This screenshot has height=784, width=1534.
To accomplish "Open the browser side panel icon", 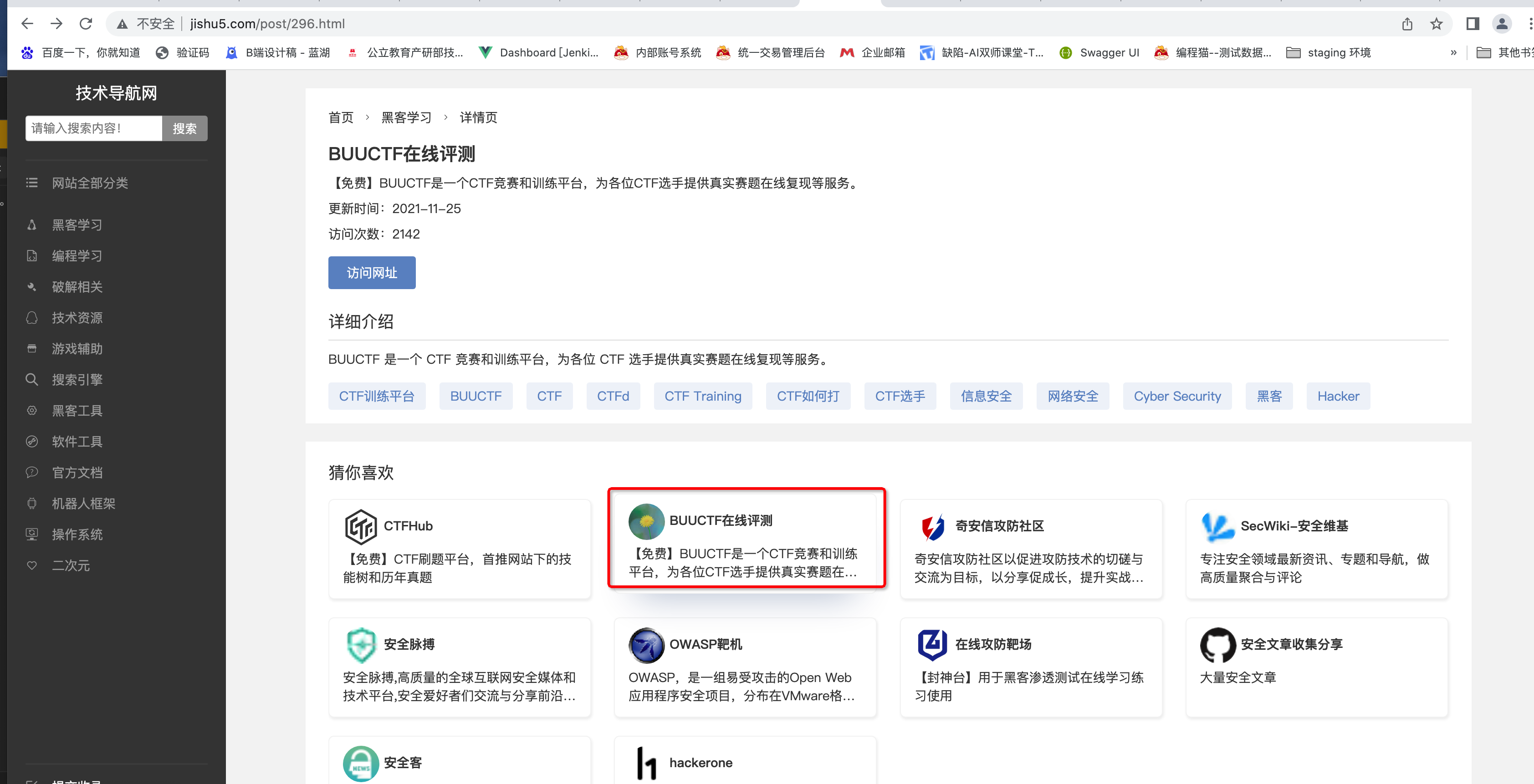I will [x=1473, y=24].
